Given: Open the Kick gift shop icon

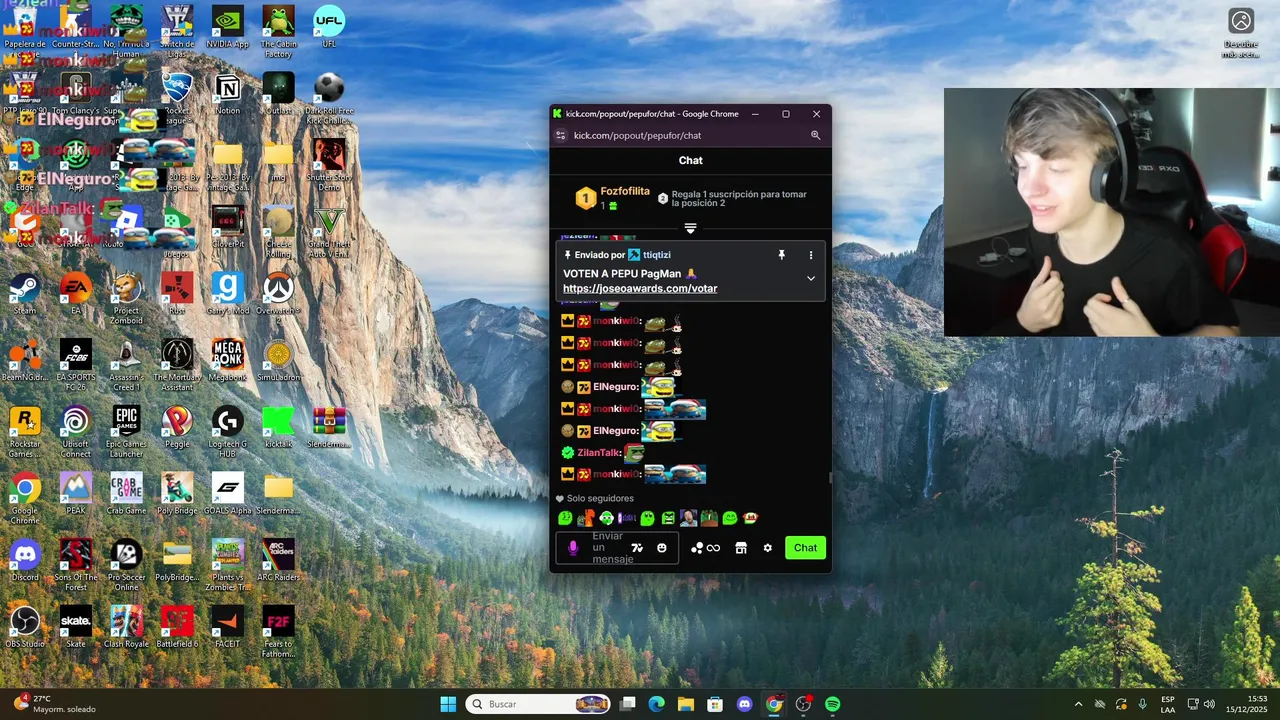Looking at the screenshot, I should 741,548.
